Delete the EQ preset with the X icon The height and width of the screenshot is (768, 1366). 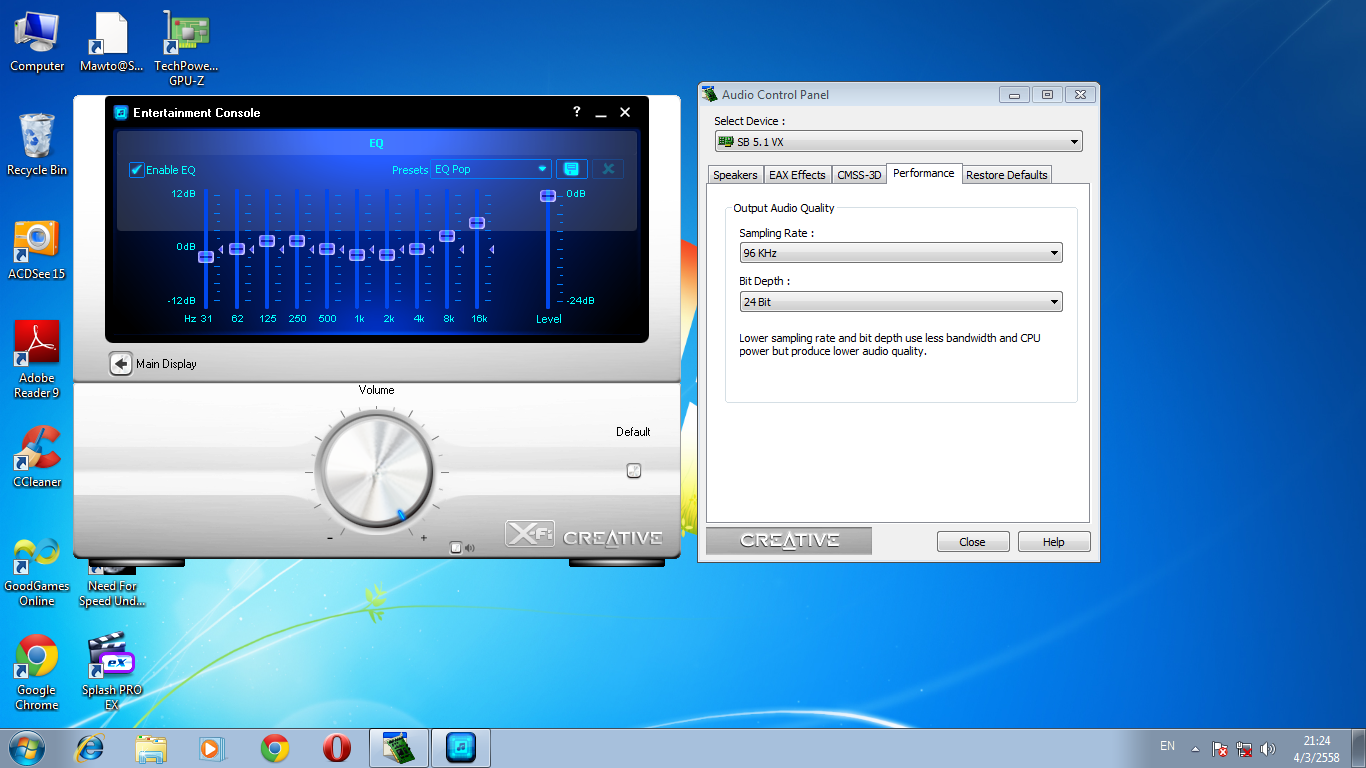(608, 169)
